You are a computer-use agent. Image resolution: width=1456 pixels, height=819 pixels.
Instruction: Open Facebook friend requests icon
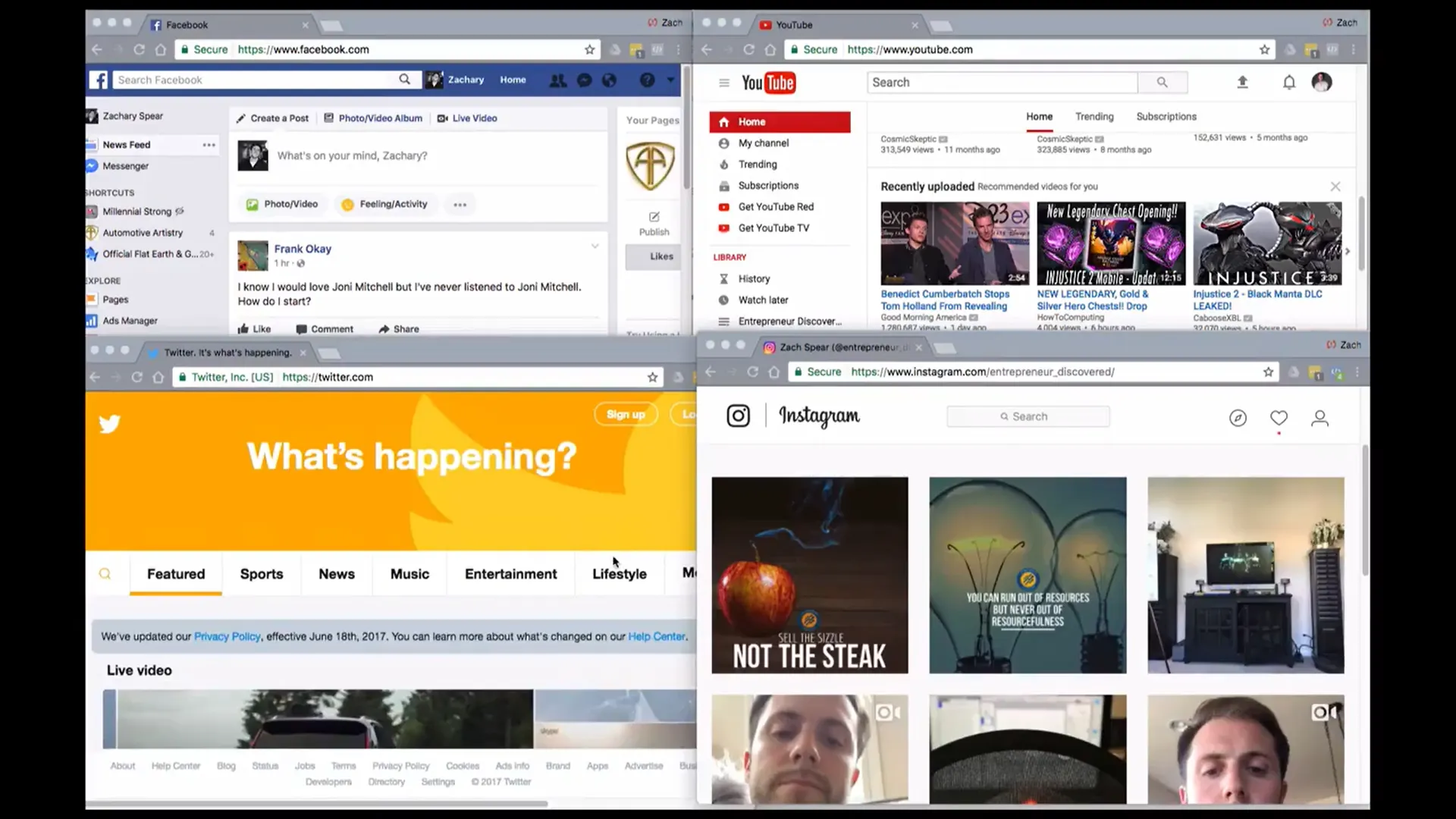pos(558,80)
